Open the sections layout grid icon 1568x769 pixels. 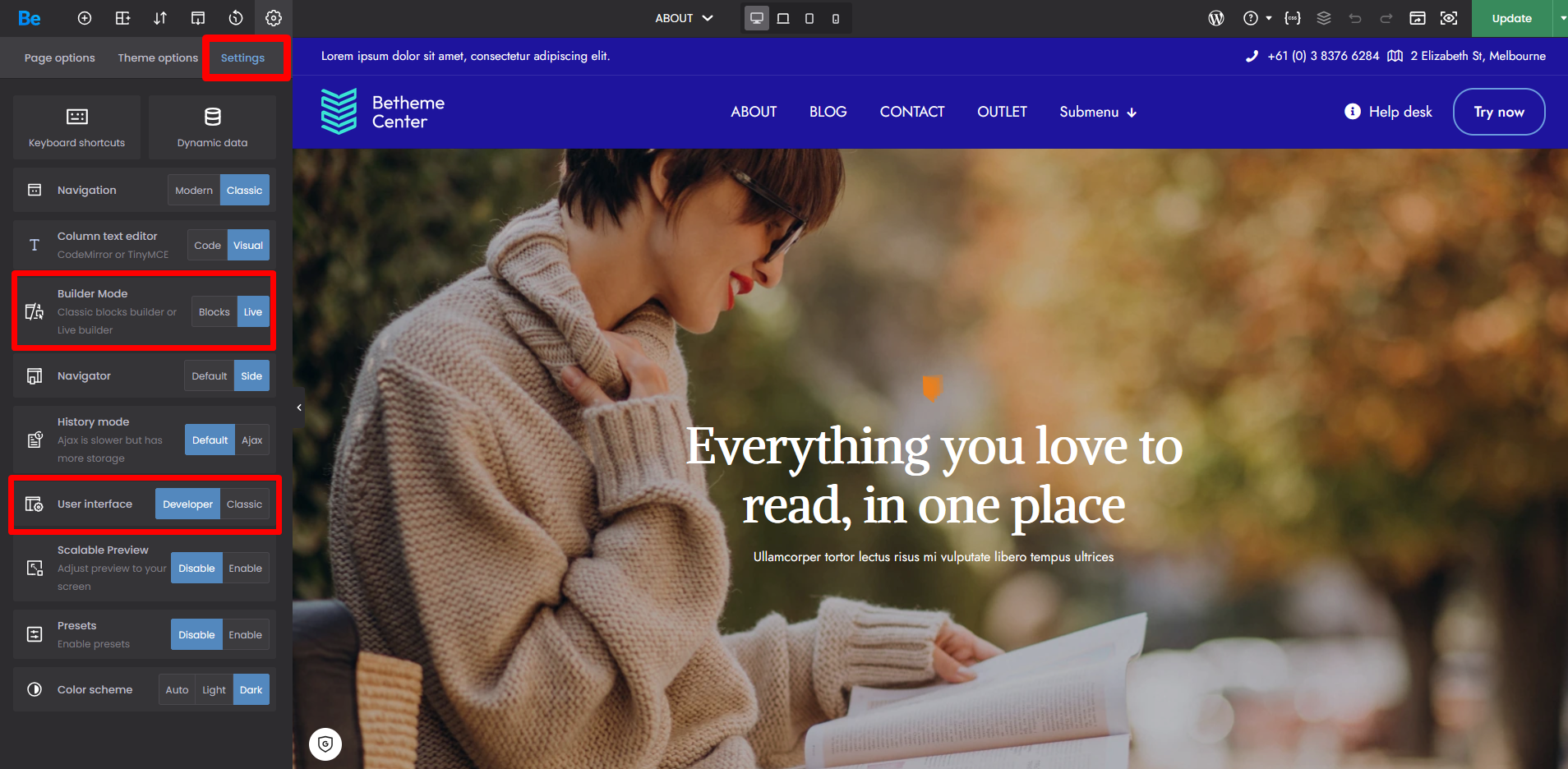[122, 18]
